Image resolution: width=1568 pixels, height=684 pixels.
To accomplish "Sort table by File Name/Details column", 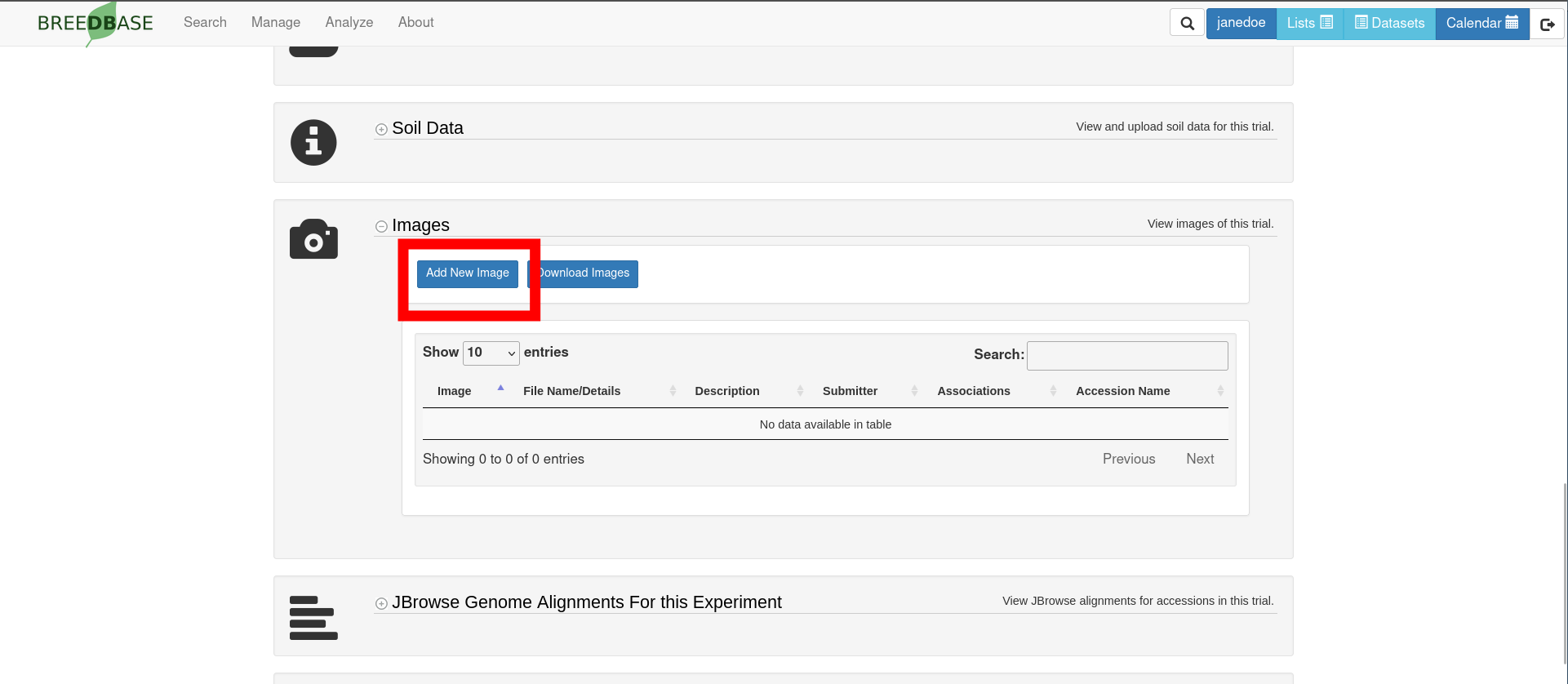I will [x=571, y=391].
